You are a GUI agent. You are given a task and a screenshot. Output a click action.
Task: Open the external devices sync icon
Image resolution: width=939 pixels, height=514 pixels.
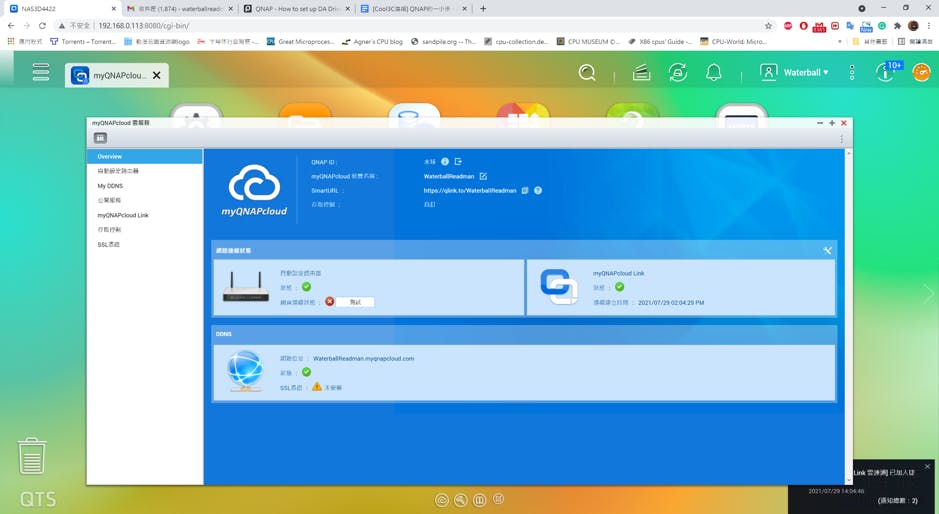tap(678, 72)
